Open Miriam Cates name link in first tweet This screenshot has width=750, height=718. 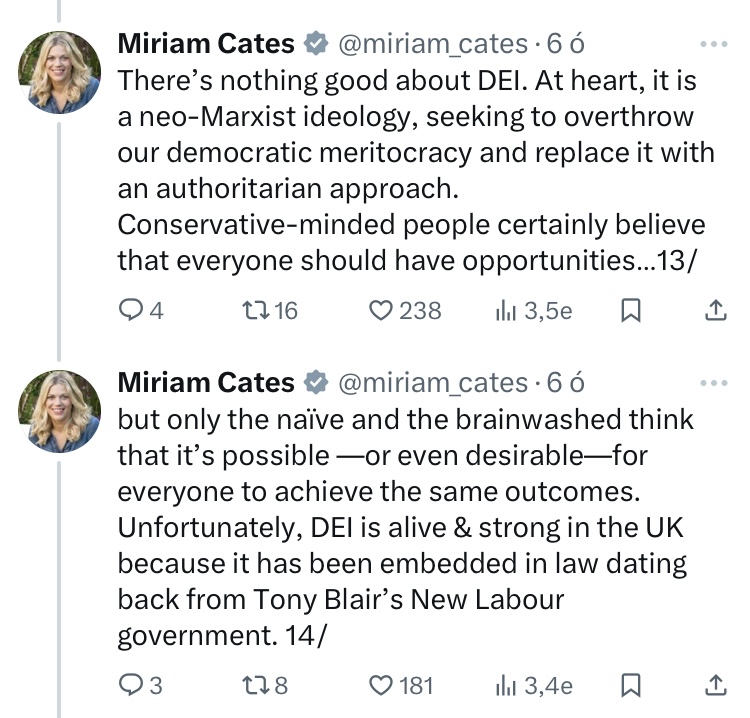[x=206, y=44]
